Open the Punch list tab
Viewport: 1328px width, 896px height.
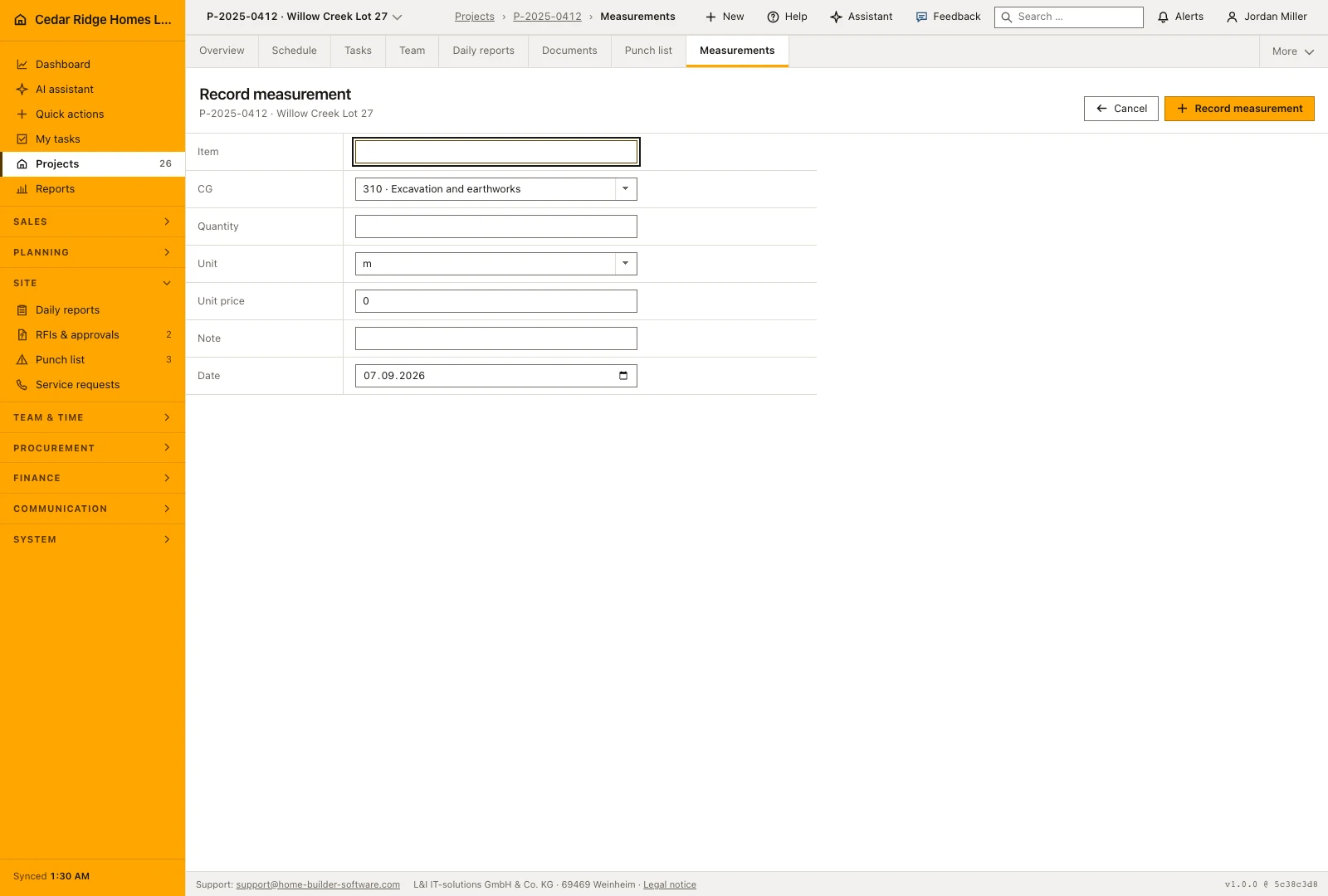tap(648, 51)
